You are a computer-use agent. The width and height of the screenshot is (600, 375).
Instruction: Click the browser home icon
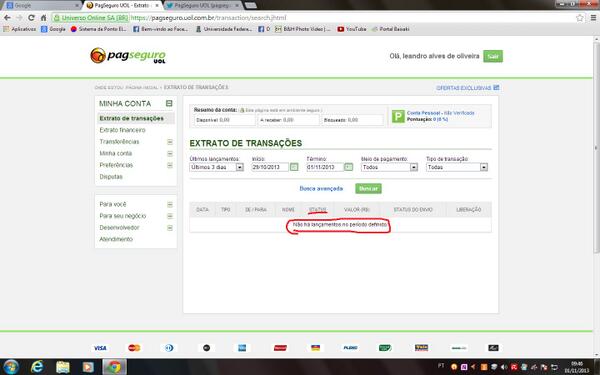(x=44, y=18)
